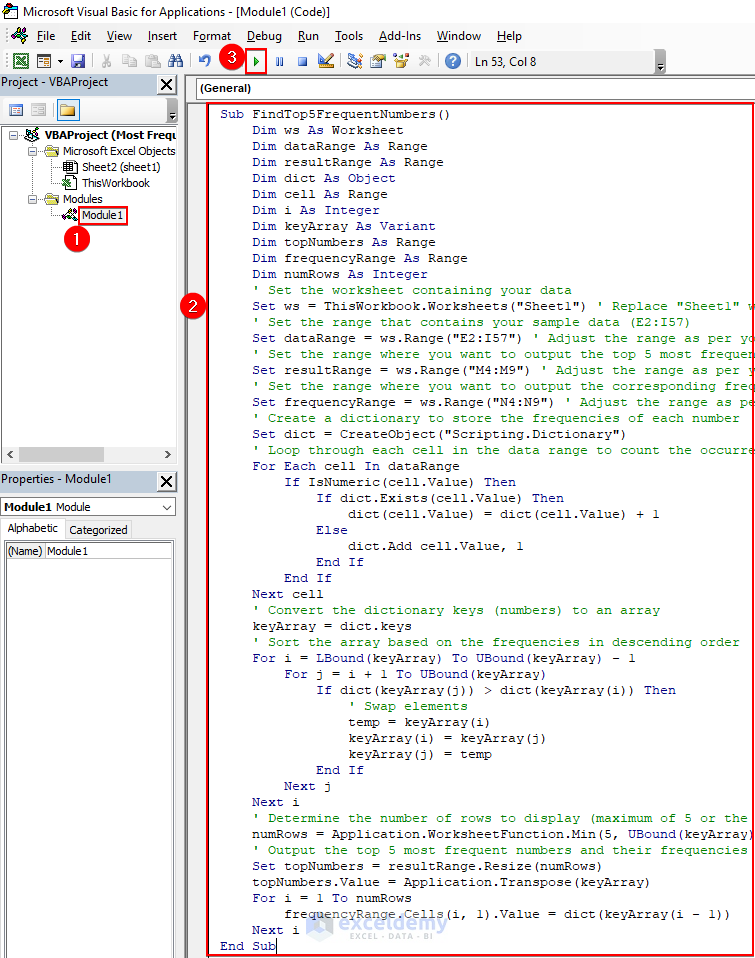
Task: Open the Debug menu
Action: click(264, 36)
